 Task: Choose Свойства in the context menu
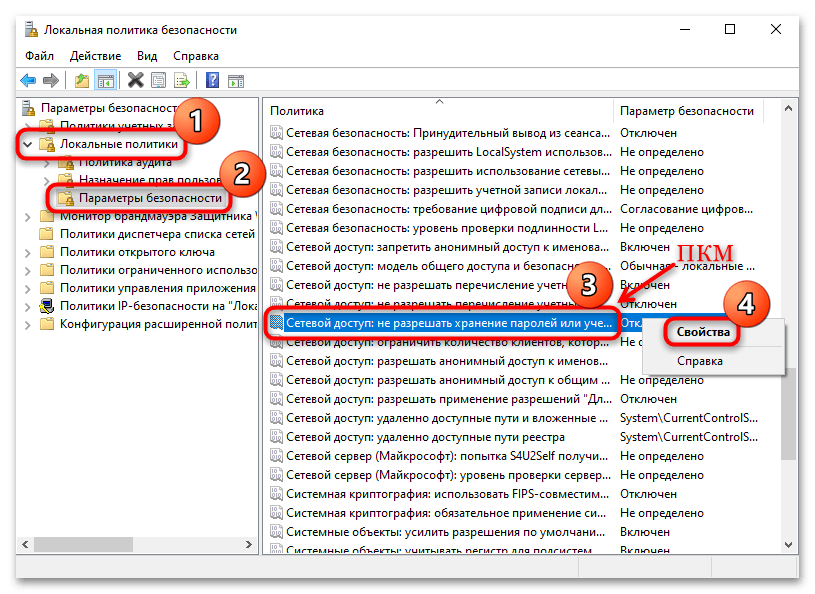[706, 332]
